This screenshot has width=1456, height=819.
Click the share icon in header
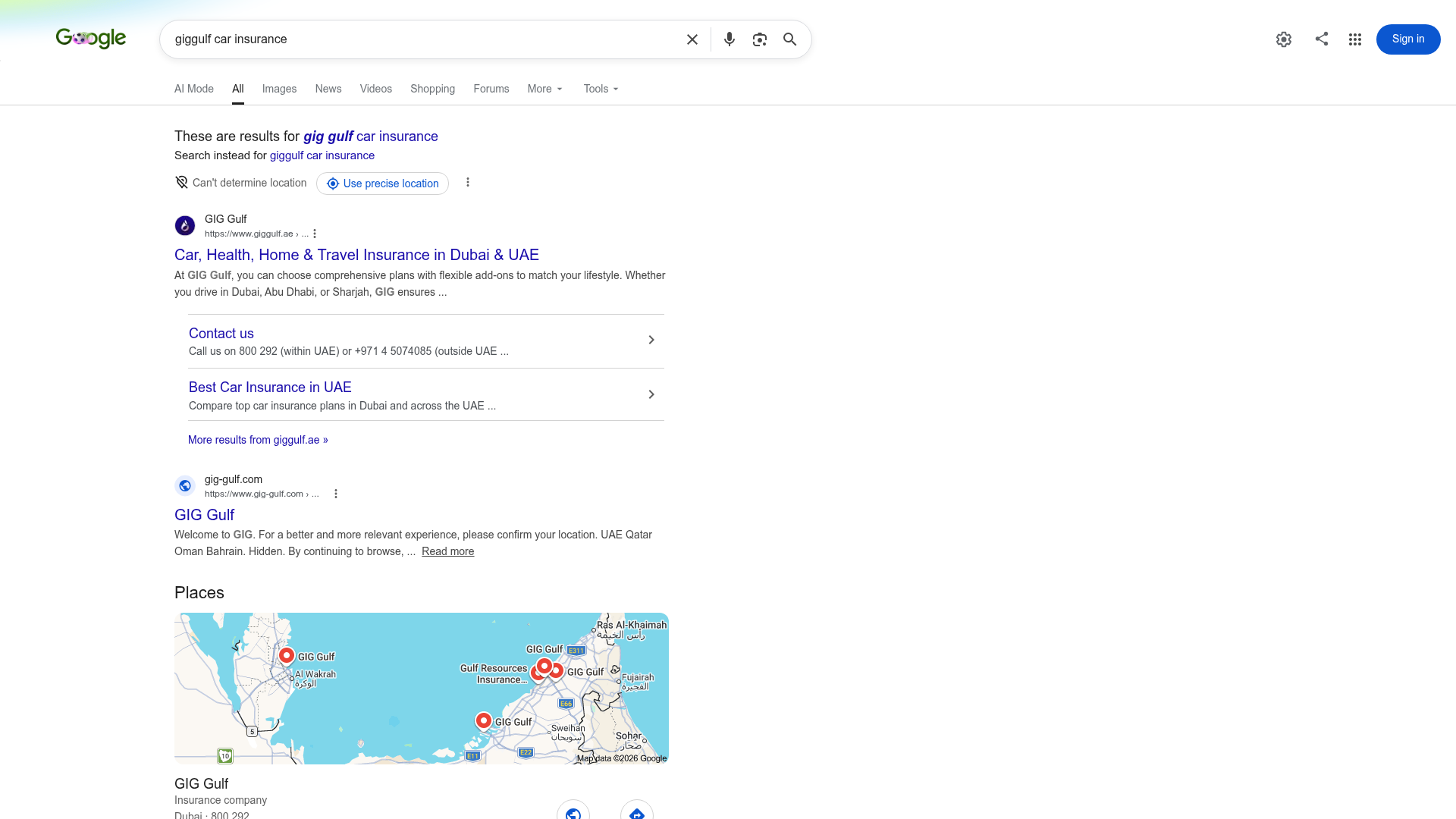pos(1322,39)
